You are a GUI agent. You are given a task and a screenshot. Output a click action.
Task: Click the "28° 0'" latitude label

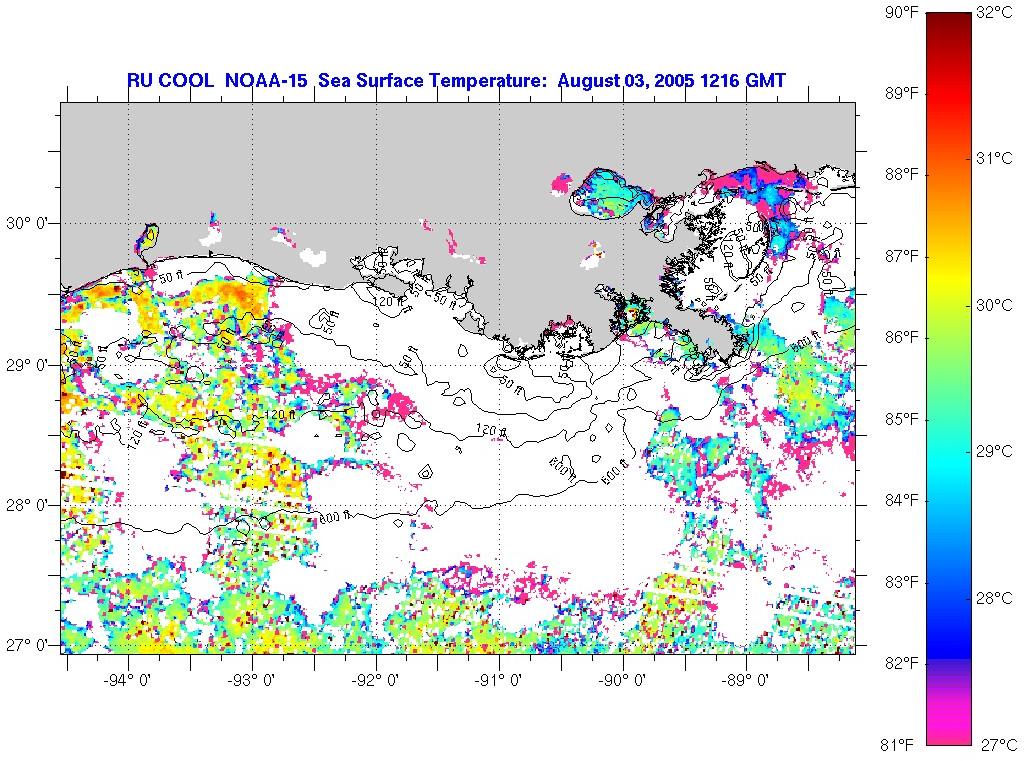[x=27, y=506]
